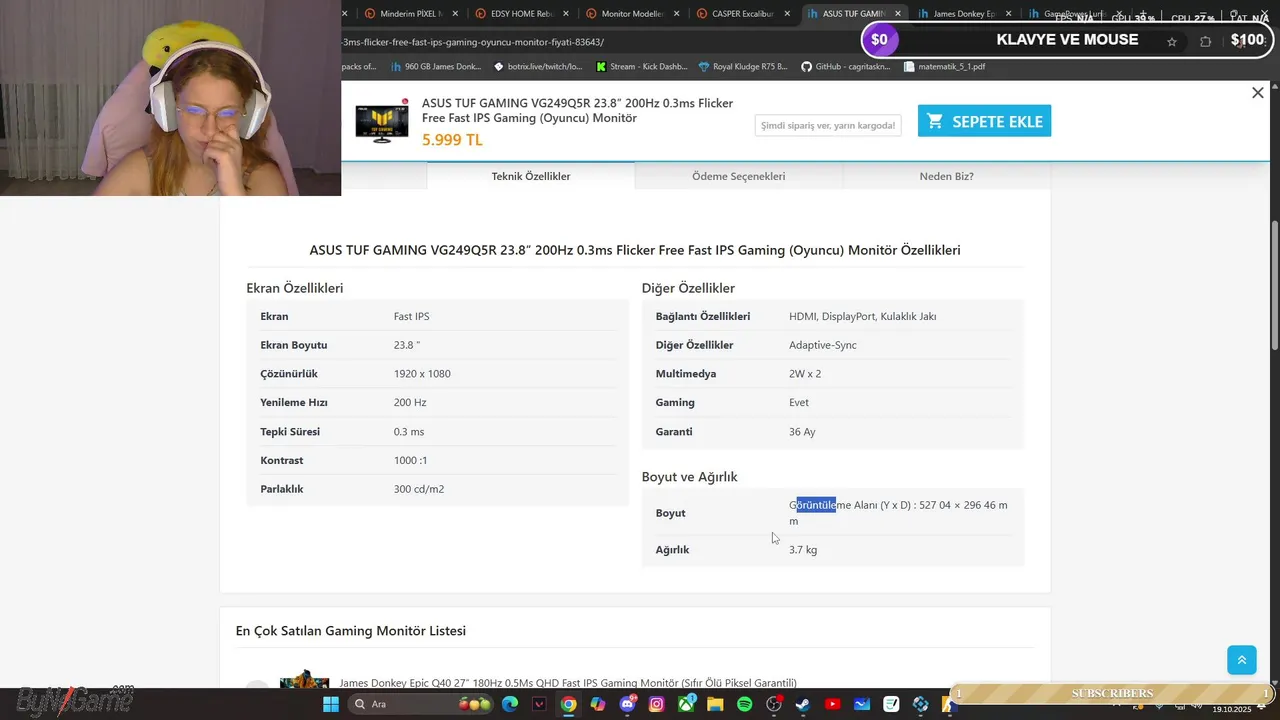The image size is (1280, 720).
Task: Open the Royal Kludge R75 bookmark
Action: [x=743, y=67]
